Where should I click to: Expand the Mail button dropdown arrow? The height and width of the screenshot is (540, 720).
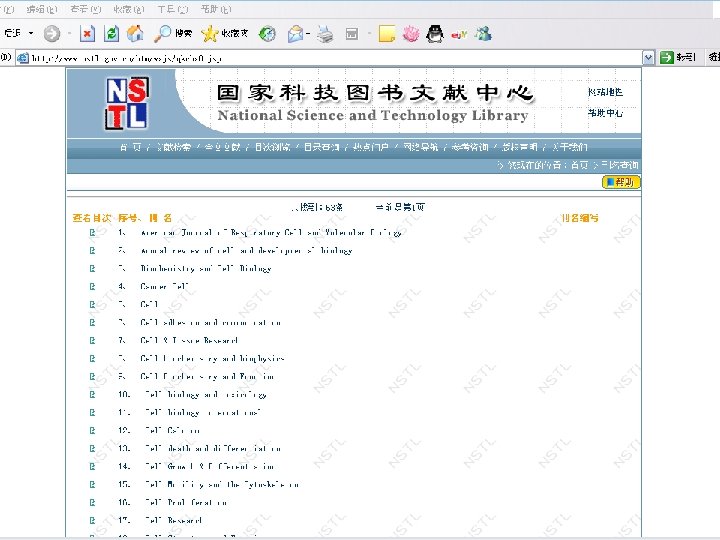[308, 34]
